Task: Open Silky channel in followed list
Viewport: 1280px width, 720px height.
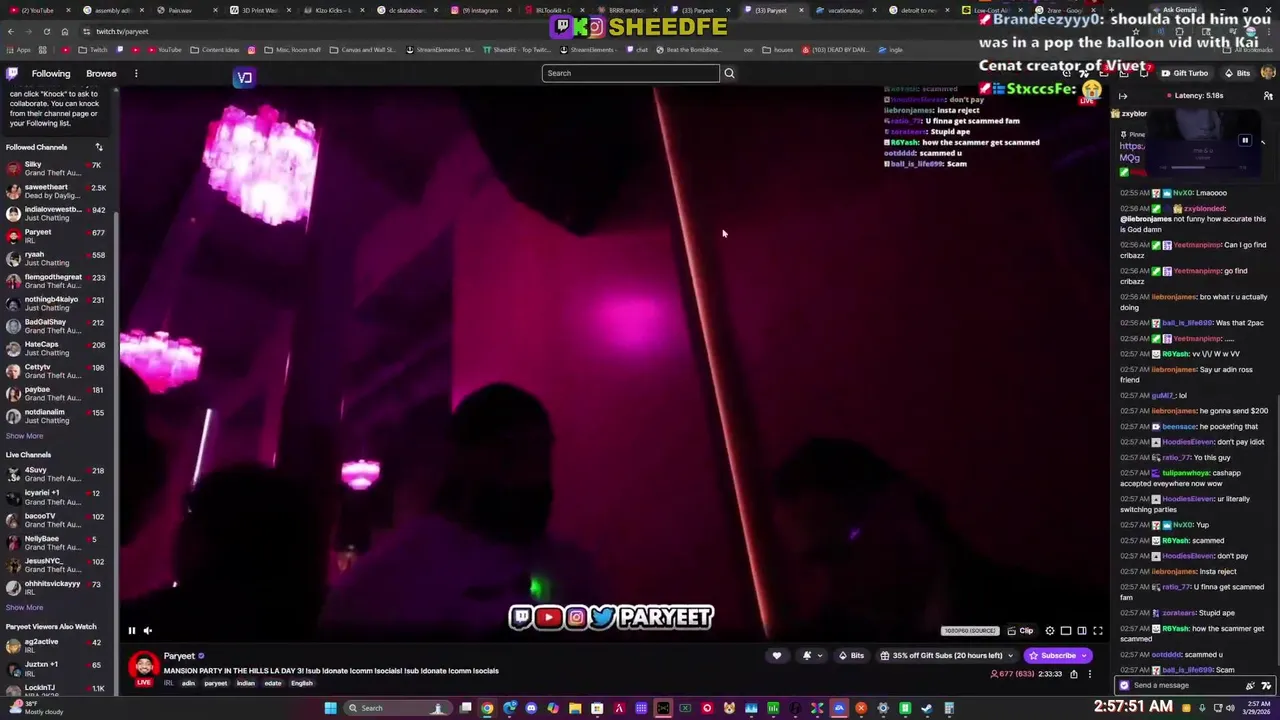Action: click(x=56, y=168)
